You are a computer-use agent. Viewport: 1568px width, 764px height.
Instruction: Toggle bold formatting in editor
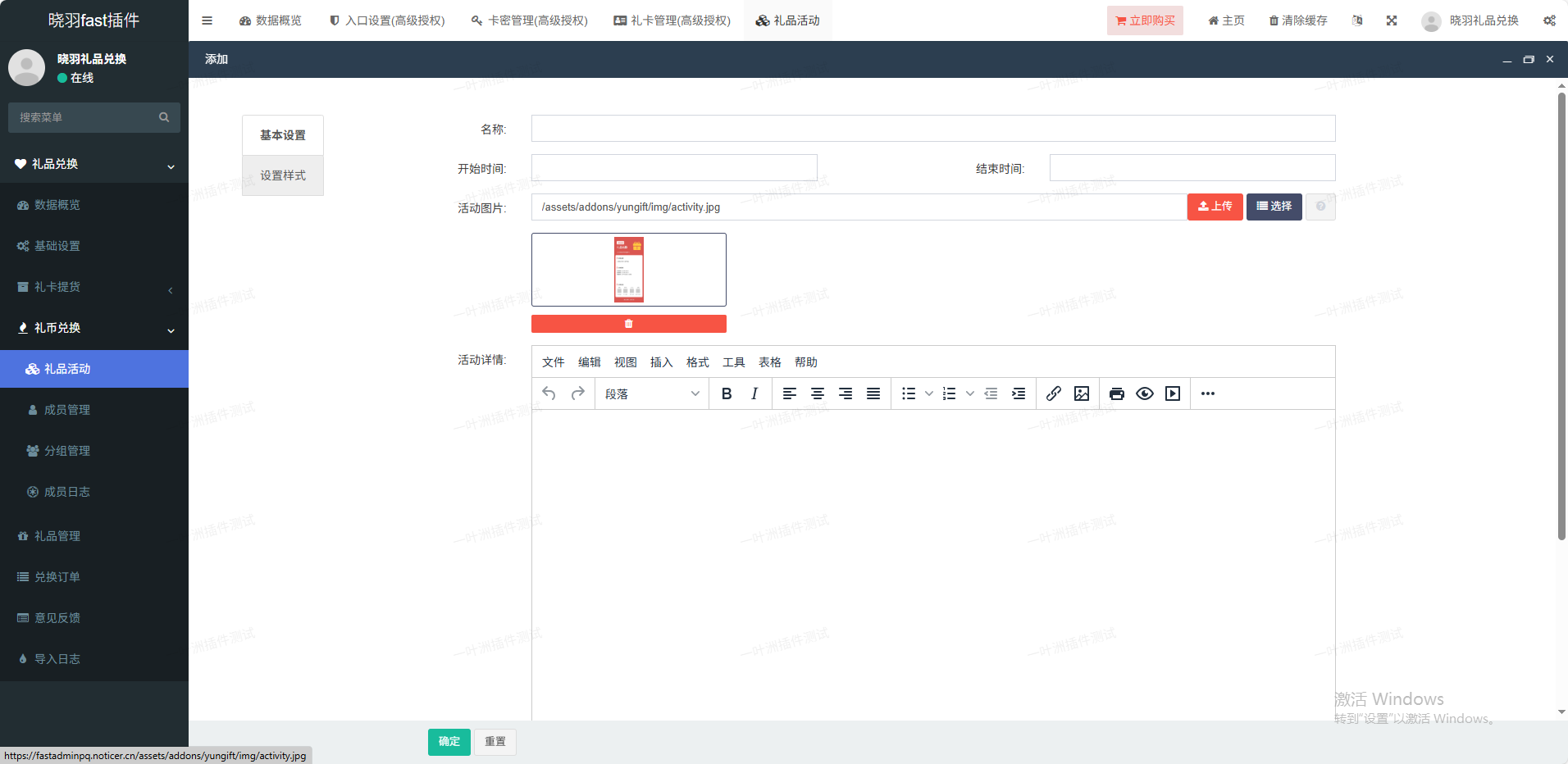pyautogui.click(x=727, y=394)
